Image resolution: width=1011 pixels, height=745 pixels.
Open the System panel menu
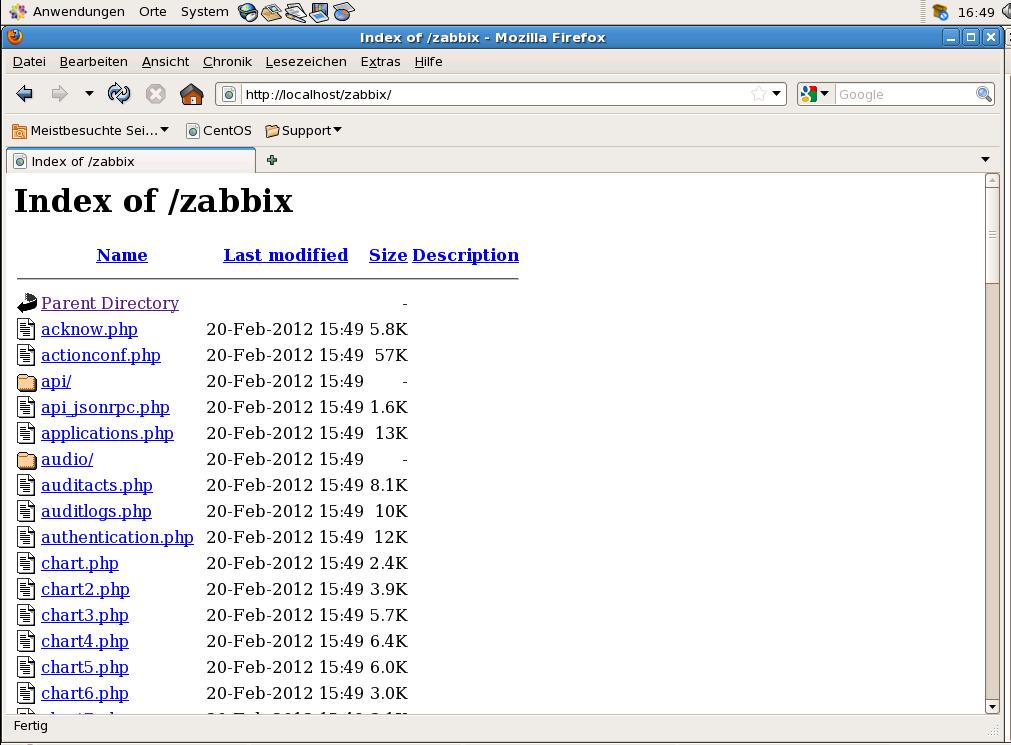pos(204,12)
